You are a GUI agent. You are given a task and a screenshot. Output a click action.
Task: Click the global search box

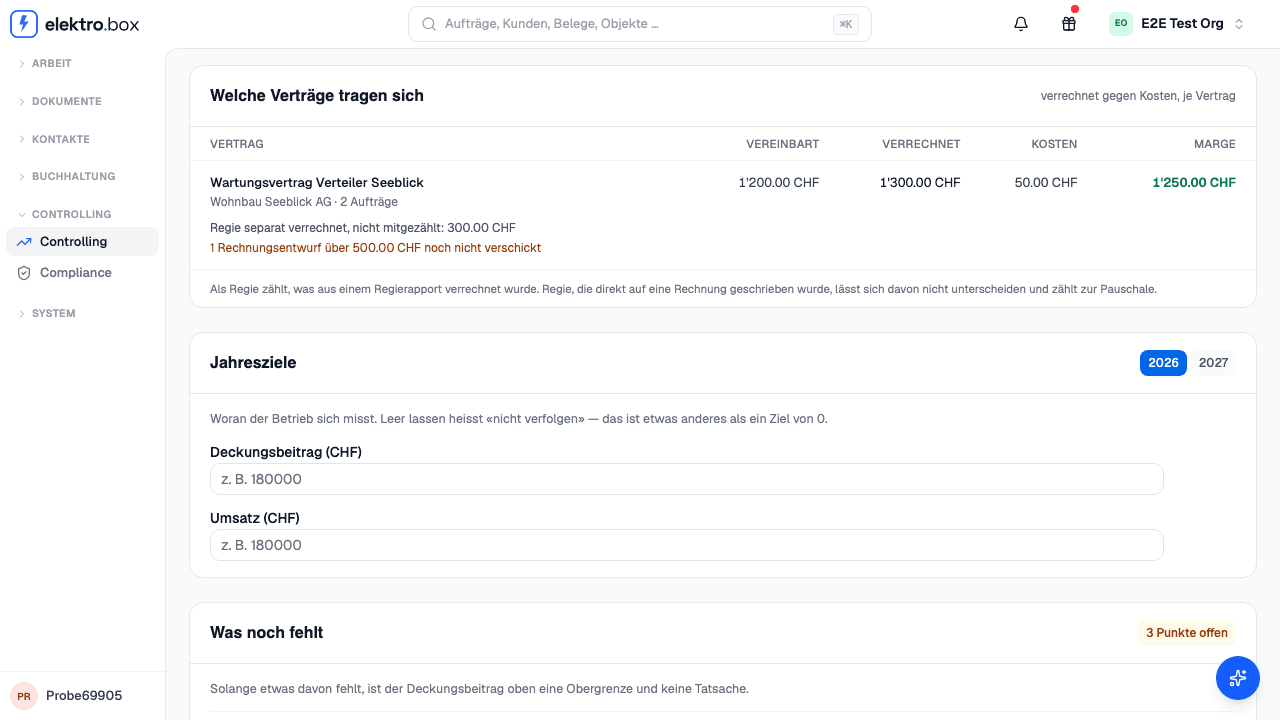click(x=640, y=24)
